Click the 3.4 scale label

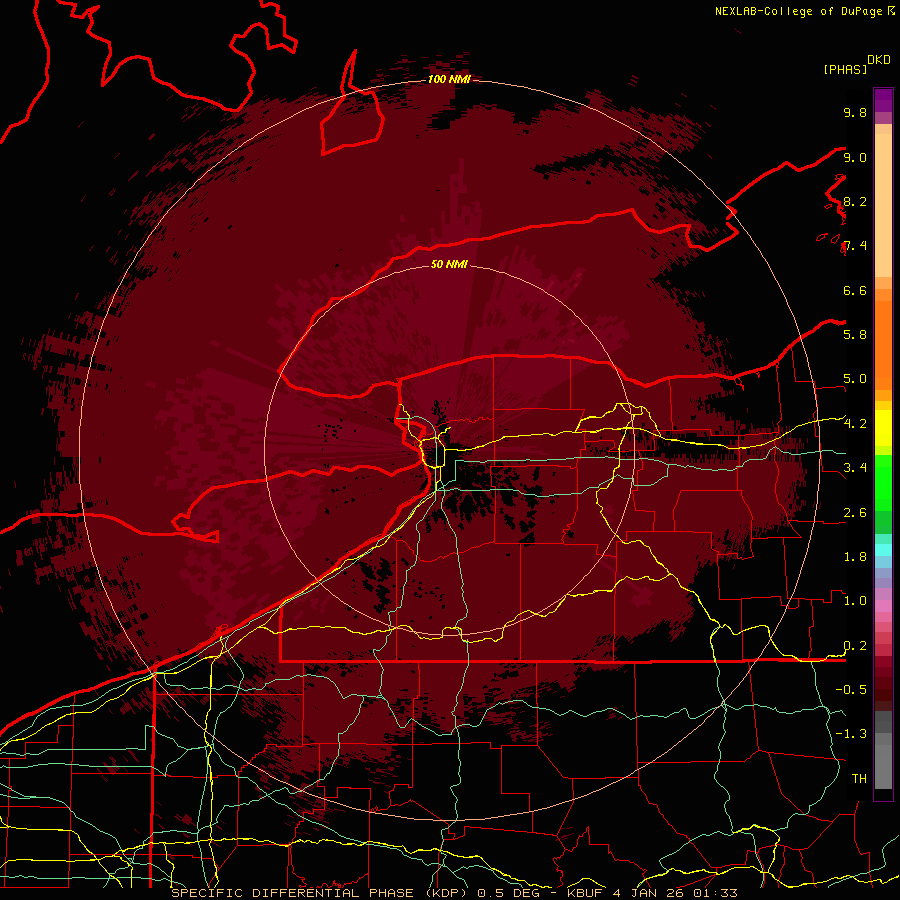(x=855, y=468)
